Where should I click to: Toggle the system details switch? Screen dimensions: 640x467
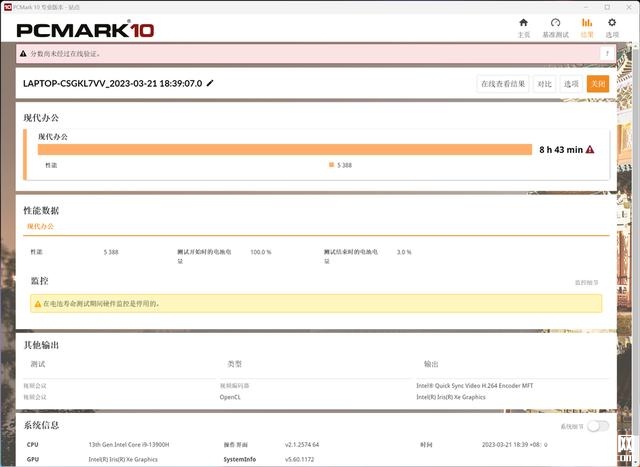(598, 426)
